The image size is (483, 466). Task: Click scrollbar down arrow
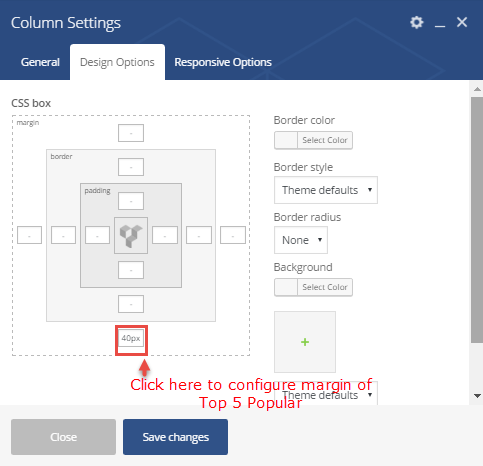pos(477,396)
